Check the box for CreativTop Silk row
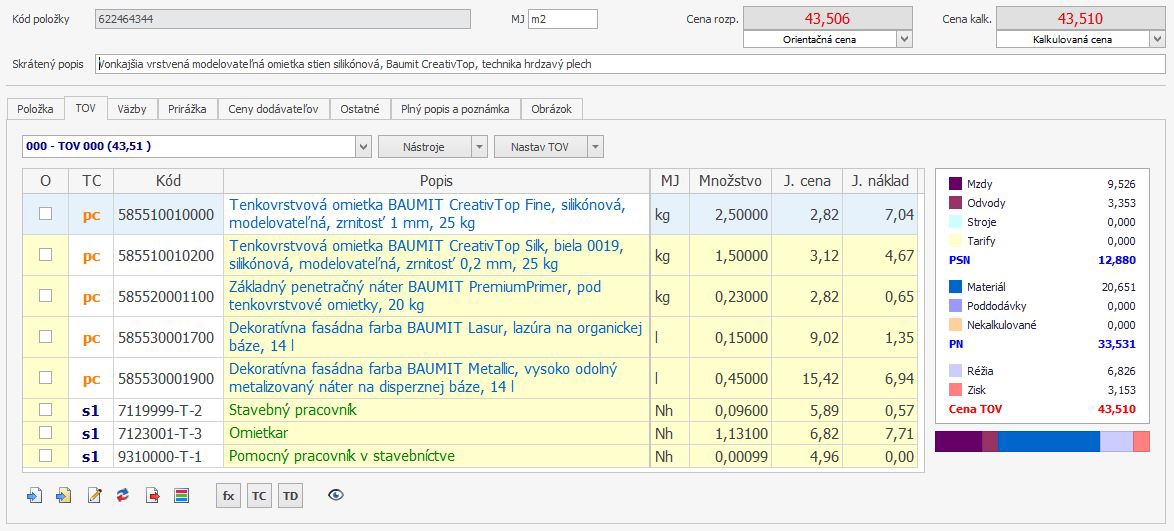Screen dimensions: 1174x531 46,255
